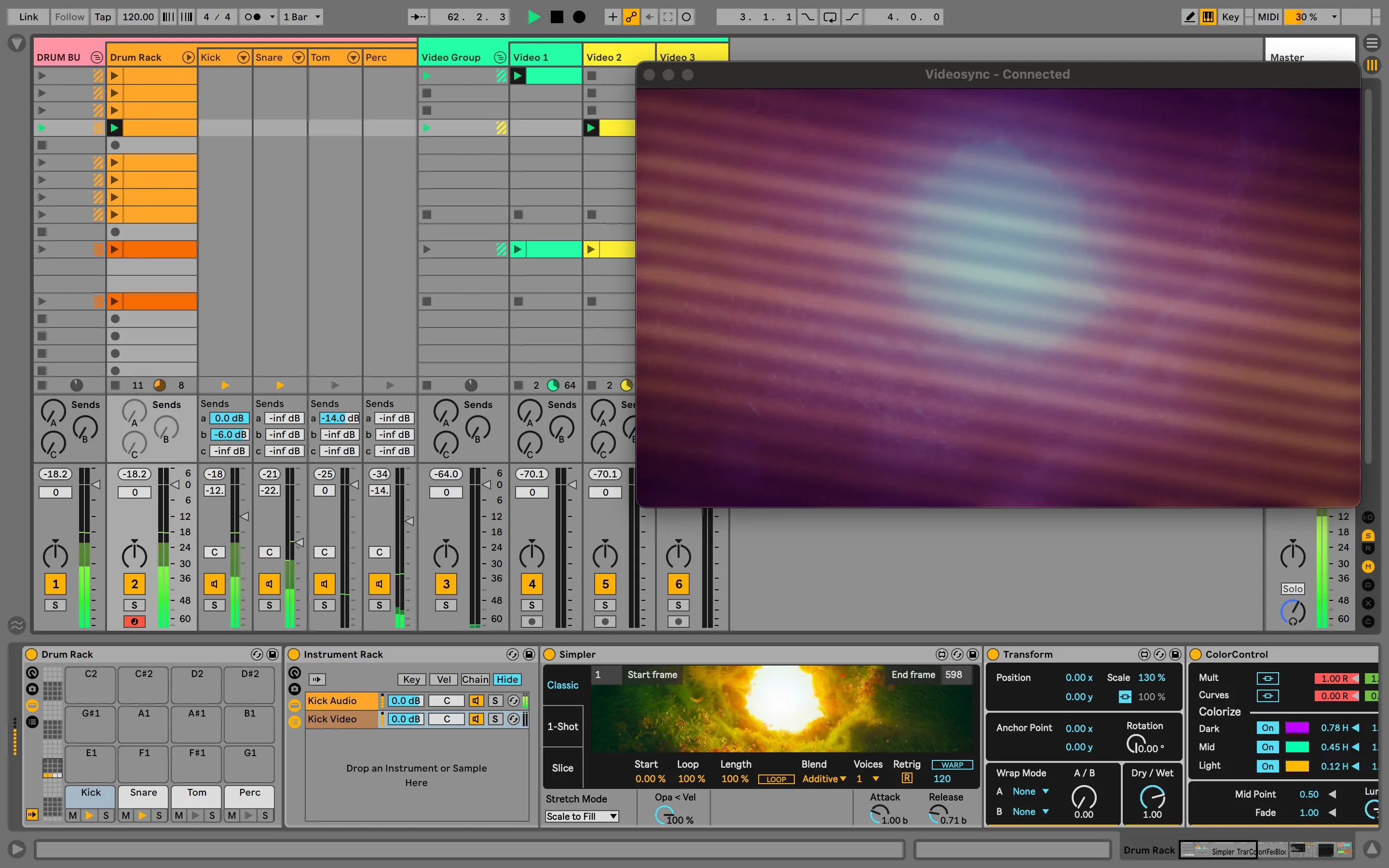
Task: Solo track 1 with its S button
Action: point(55,605)
